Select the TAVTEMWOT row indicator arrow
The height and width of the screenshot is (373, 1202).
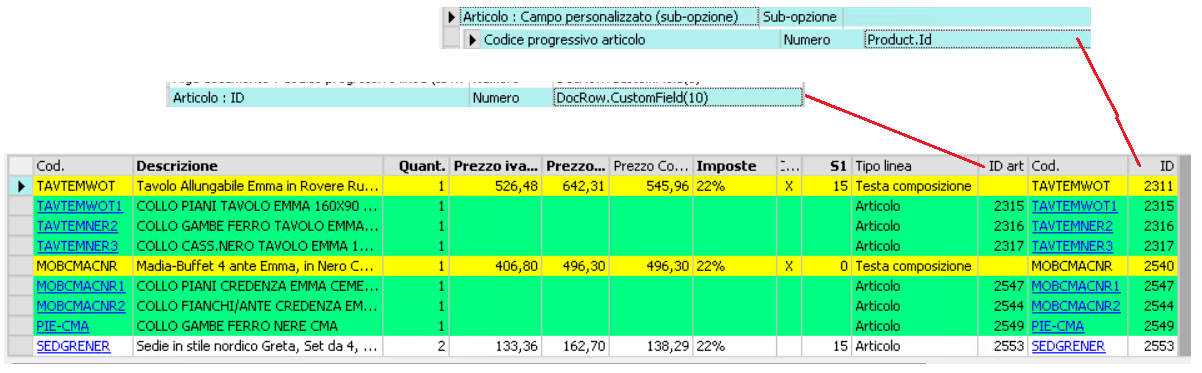click(20, 186)
